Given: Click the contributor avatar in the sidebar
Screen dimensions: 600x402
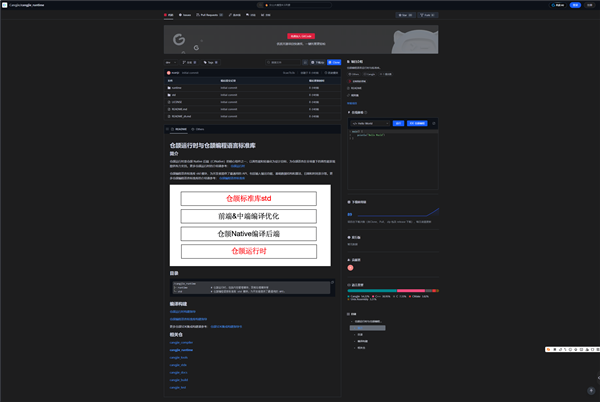Looking at the screenshot, I should (351, 267).
